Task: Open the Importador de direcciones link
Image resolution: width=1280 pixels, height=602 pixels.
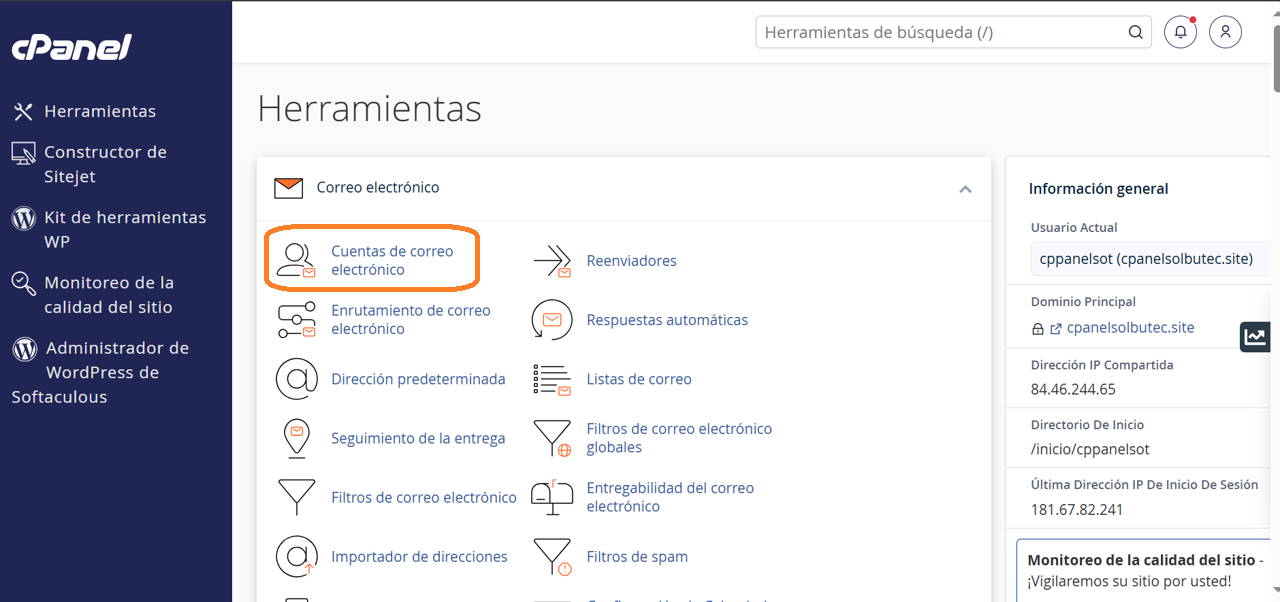Action: coord(419,557)
